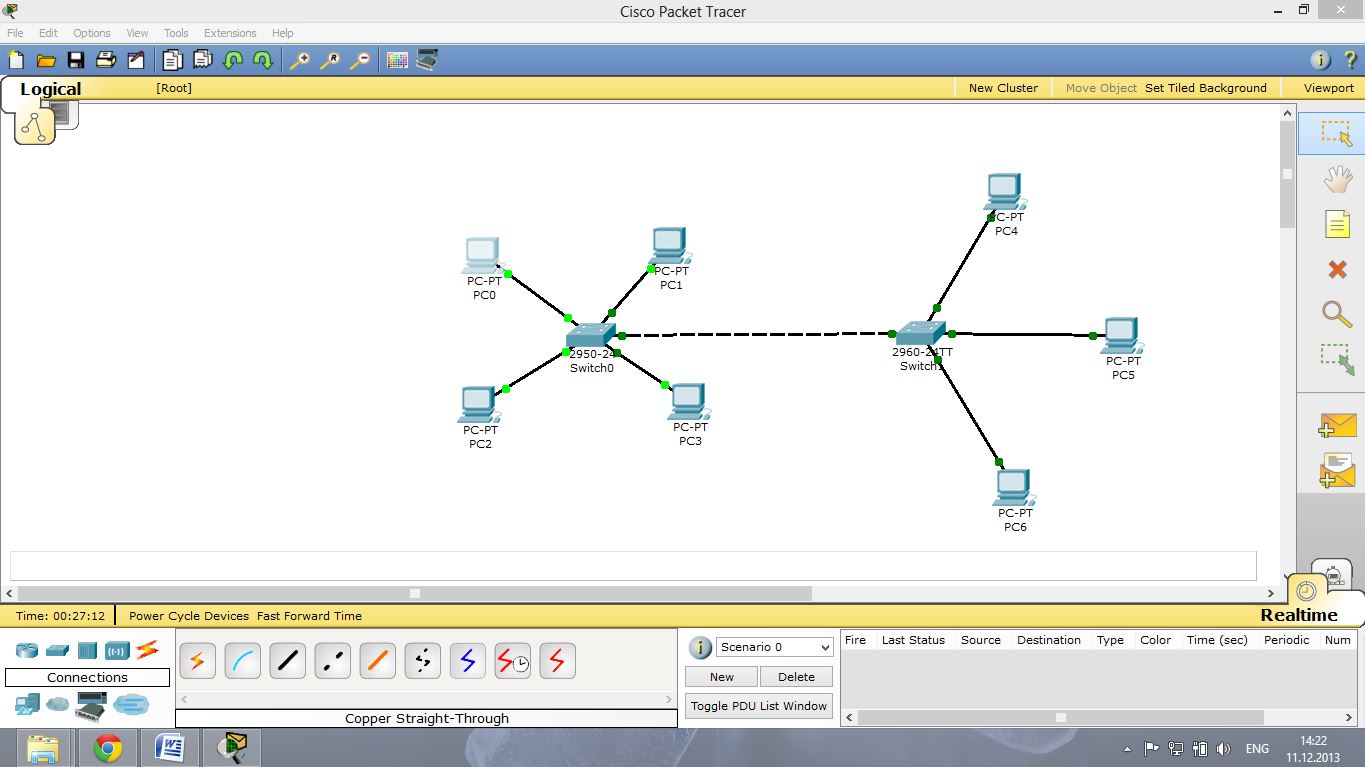This screenshot has height=767, width=1365.
Task: Choose the orange Fiber cable
Action: coord(377,661)
